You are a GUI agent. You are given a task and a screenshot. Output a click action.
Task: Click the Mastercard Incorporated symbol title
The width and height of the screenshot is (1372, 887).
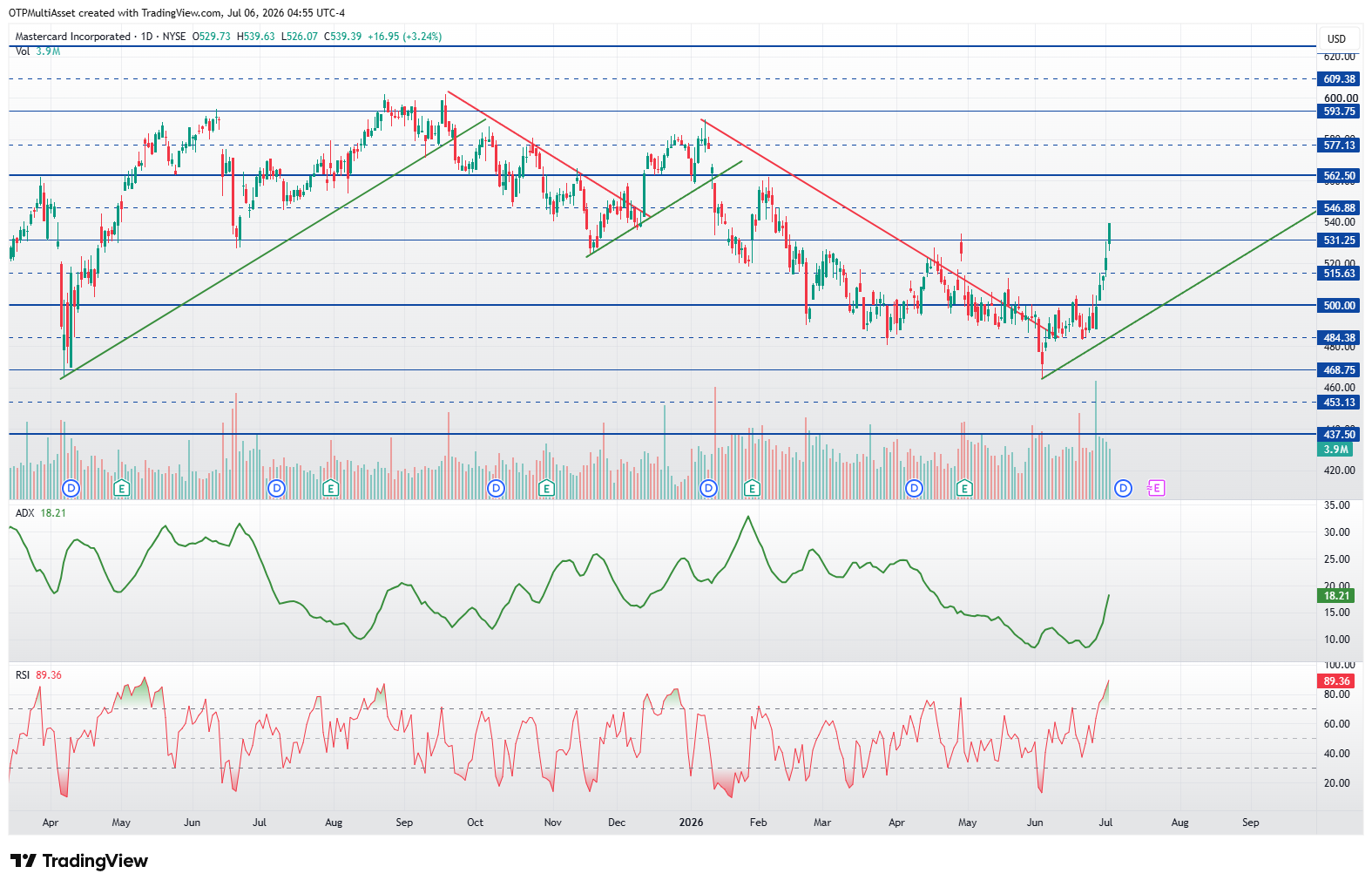point(73,37)
